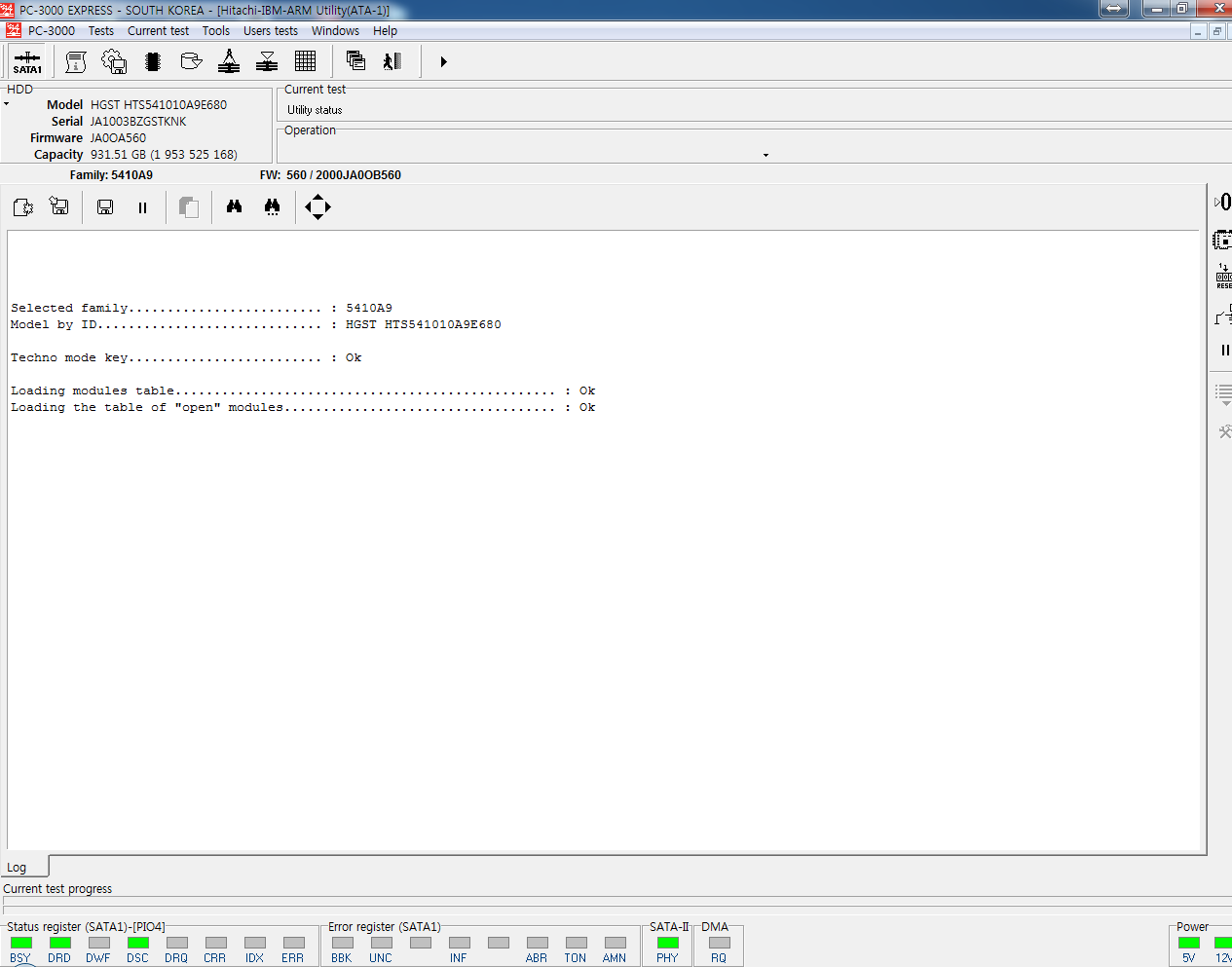Image resolution: width=1232 pixels, height=967 pixels.
Task: Click the crossed tools icon in right sidebar
Action: (1225, 431)
